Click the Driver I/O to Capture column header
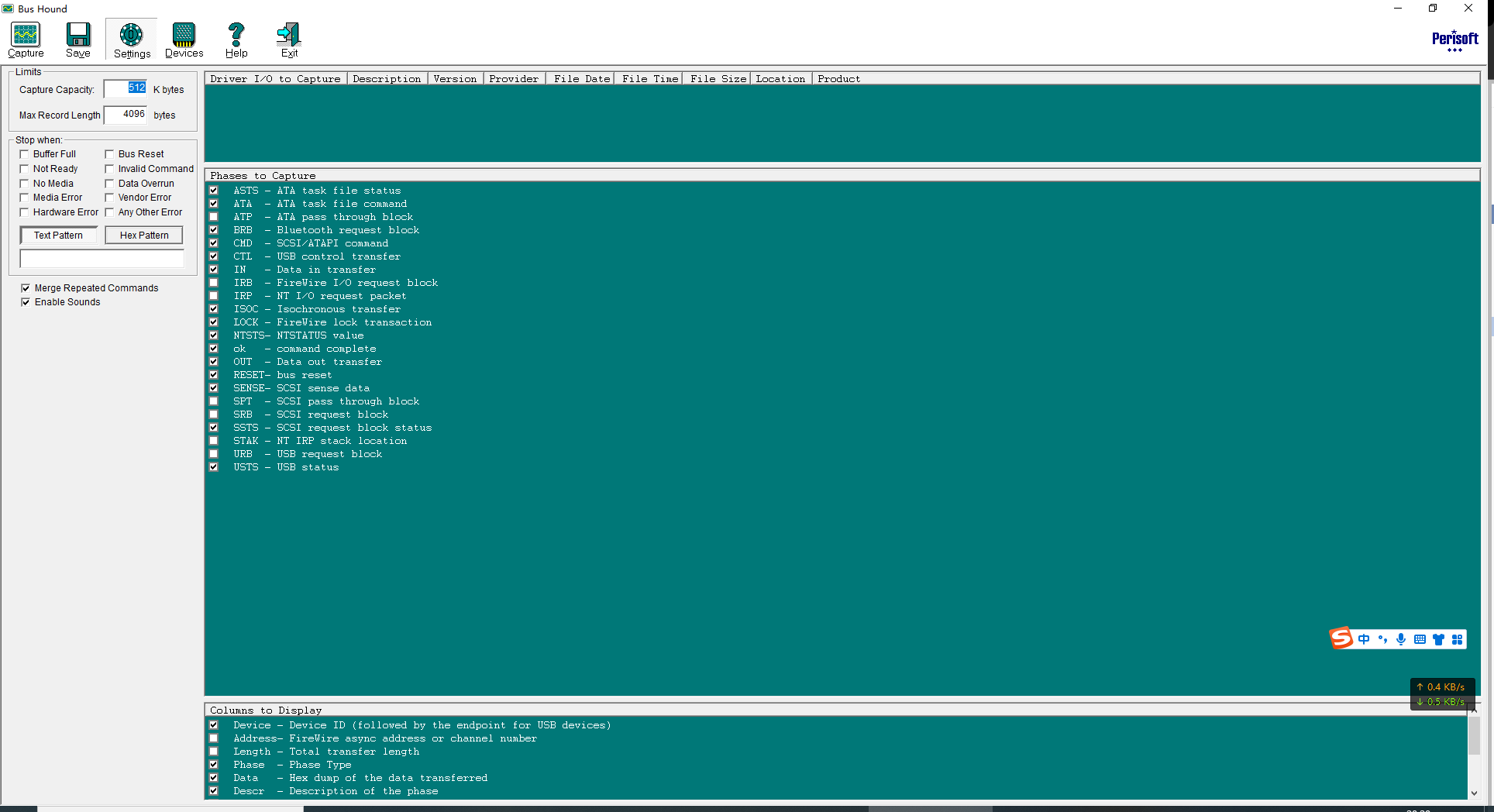The width and height of the screenshot is (1494, 812). (x=275, y=78)
